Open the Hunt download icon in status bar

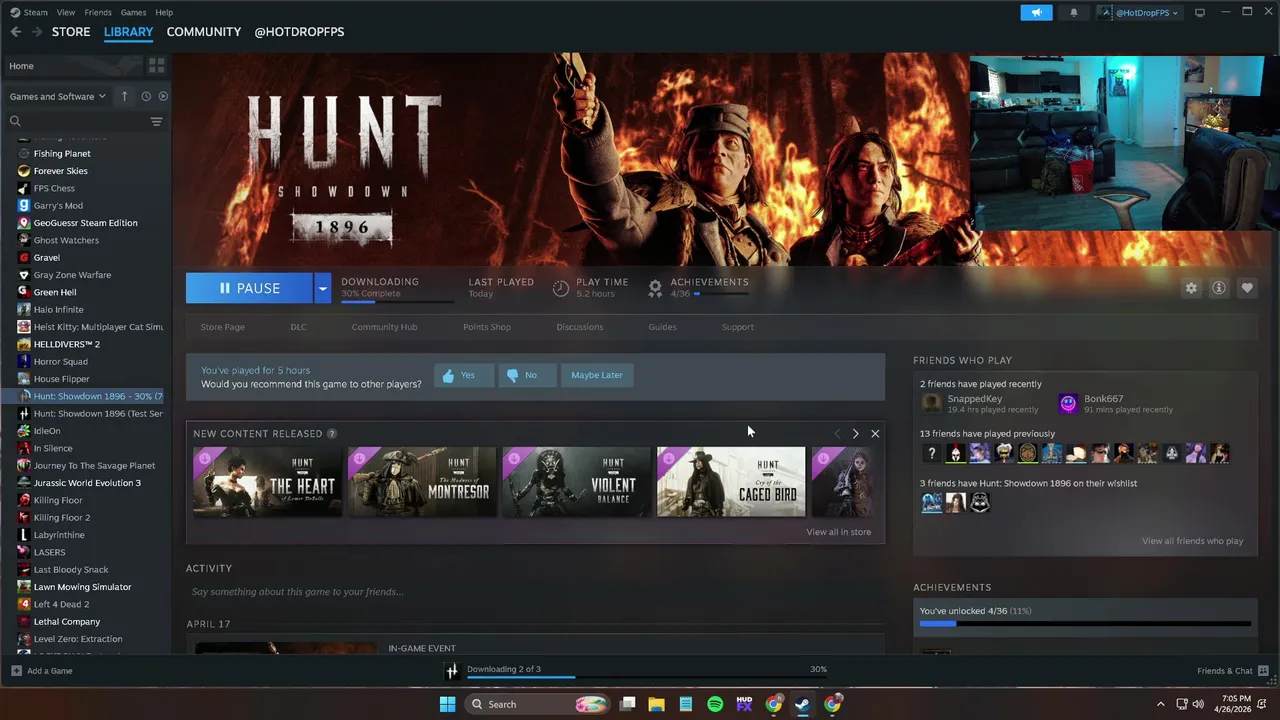click(452, 671)
